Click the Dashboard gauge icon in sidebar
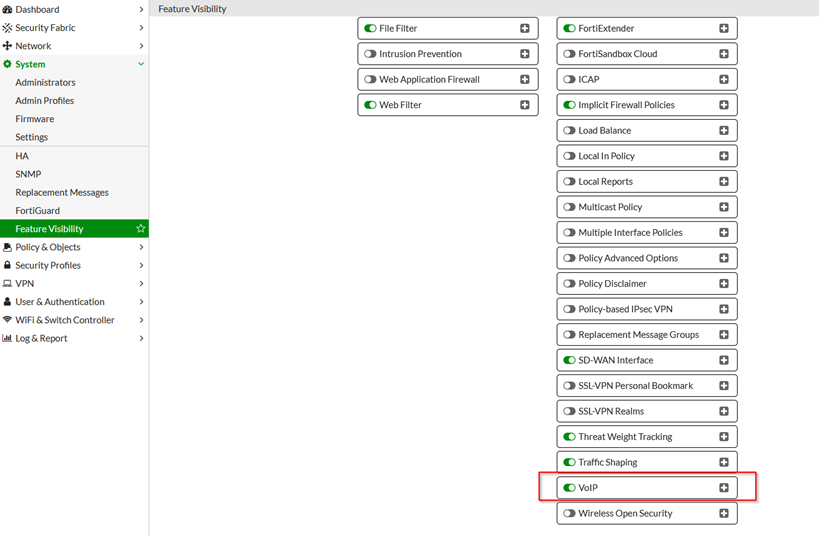The width and height of the screenshot is (819, 536). [x=7, y=10]
